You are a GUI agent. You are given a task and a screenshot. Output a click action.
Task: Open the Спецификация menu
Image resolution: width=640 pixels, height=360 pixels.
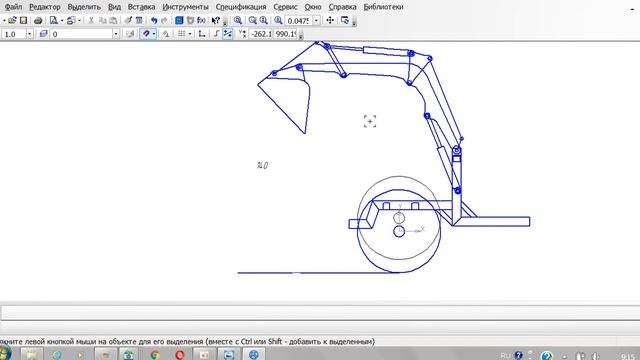[241, 7]
